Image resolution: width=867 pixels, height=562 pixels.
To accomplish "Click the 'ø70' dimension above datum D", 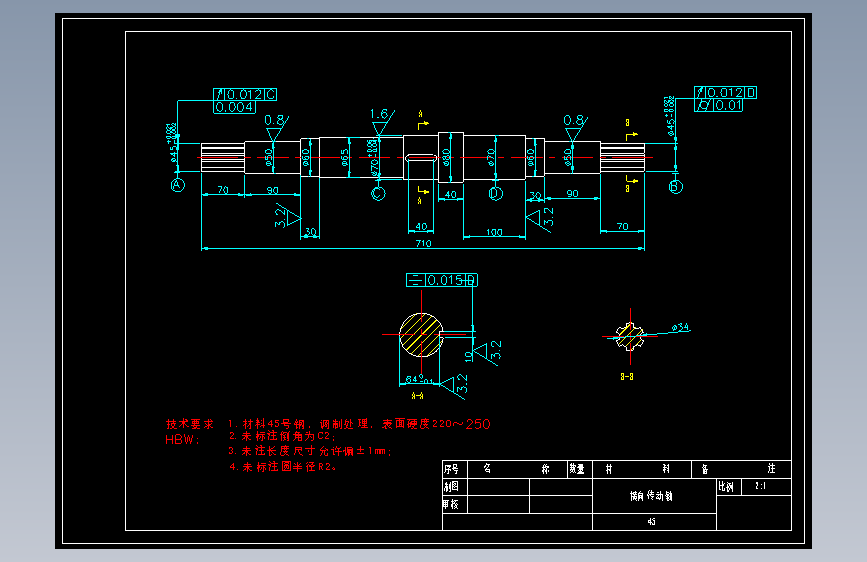I will [490, 157].
